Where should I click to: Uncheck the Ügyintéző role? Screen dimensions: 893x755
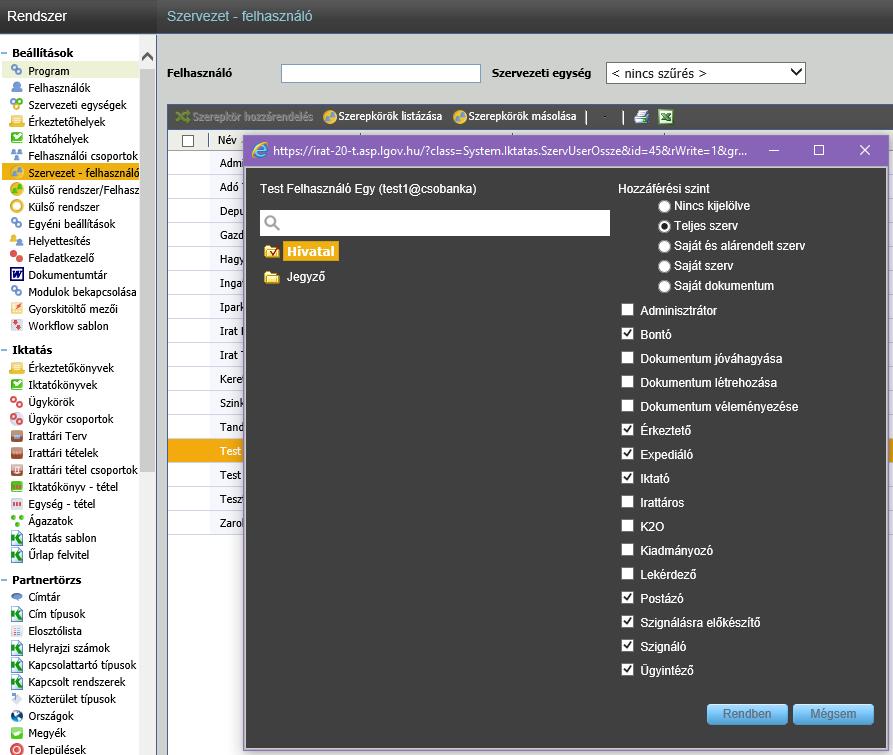628,670
